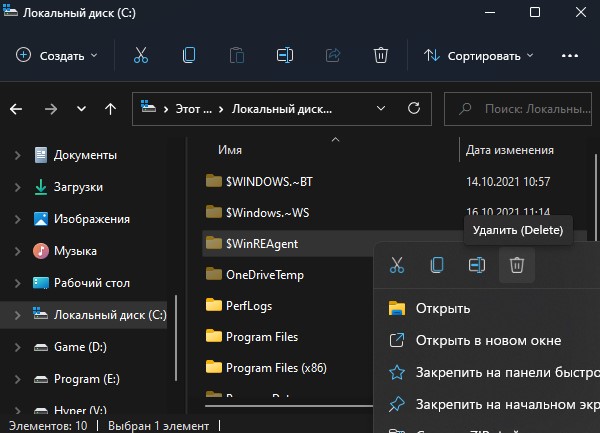Expand the Документы tree node
The width and height of the screenshot is (600, 433).
click(17, 155)
